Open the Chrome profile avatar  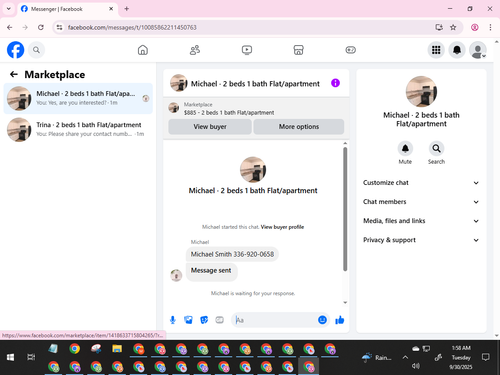pyautogui.click(x=475, y=27)
